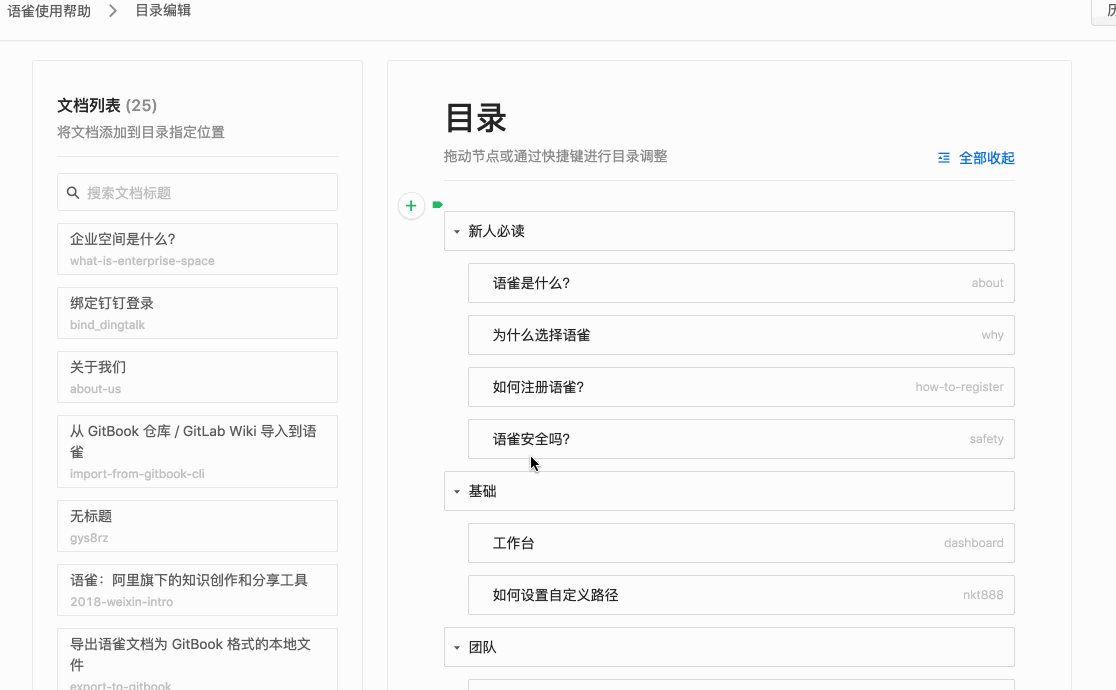1116x690 pixels.
Task: Click 全部收起 to collapse all
Action: (986, 158)
